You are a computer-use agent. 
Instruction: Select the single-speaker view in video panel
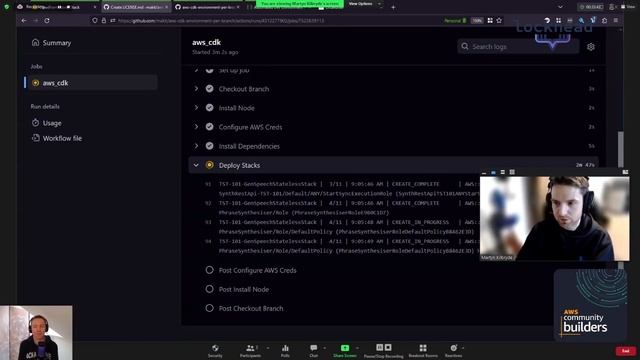click(x=493, y=172)
